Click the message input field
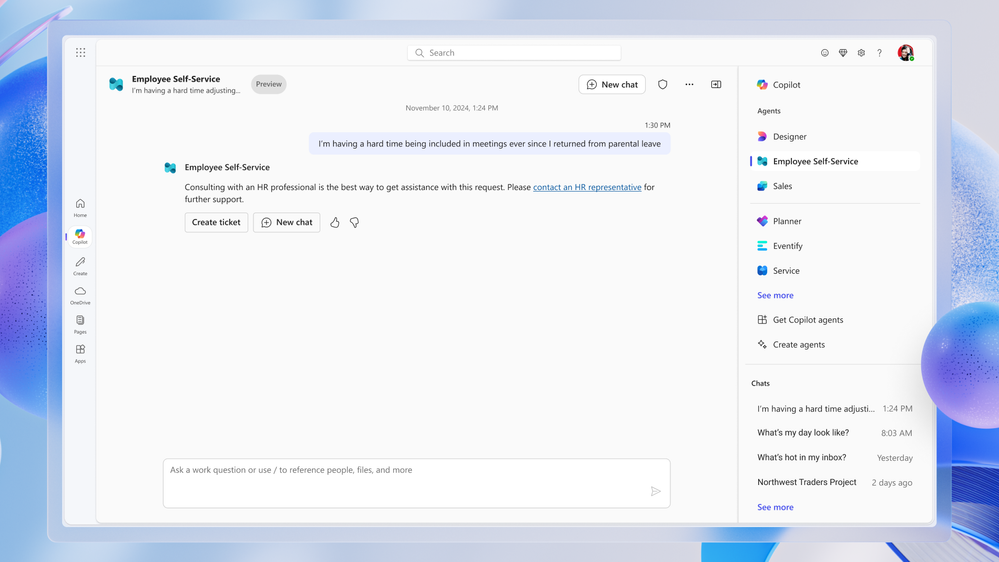Viewport: 999px width, 562px height. tap(417, 483)
